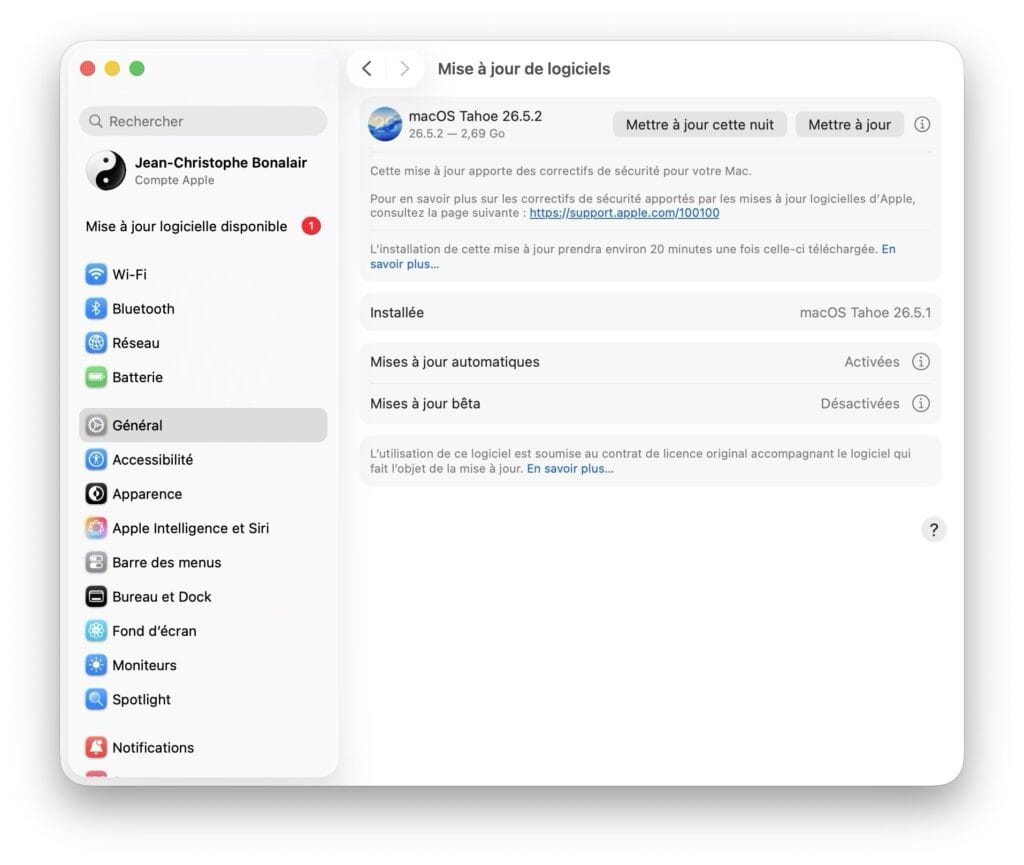The width and height of the screenshot is (1024, 865).
Task: Click En savoir plus about licence contract
Action: (x=570, y=469)
